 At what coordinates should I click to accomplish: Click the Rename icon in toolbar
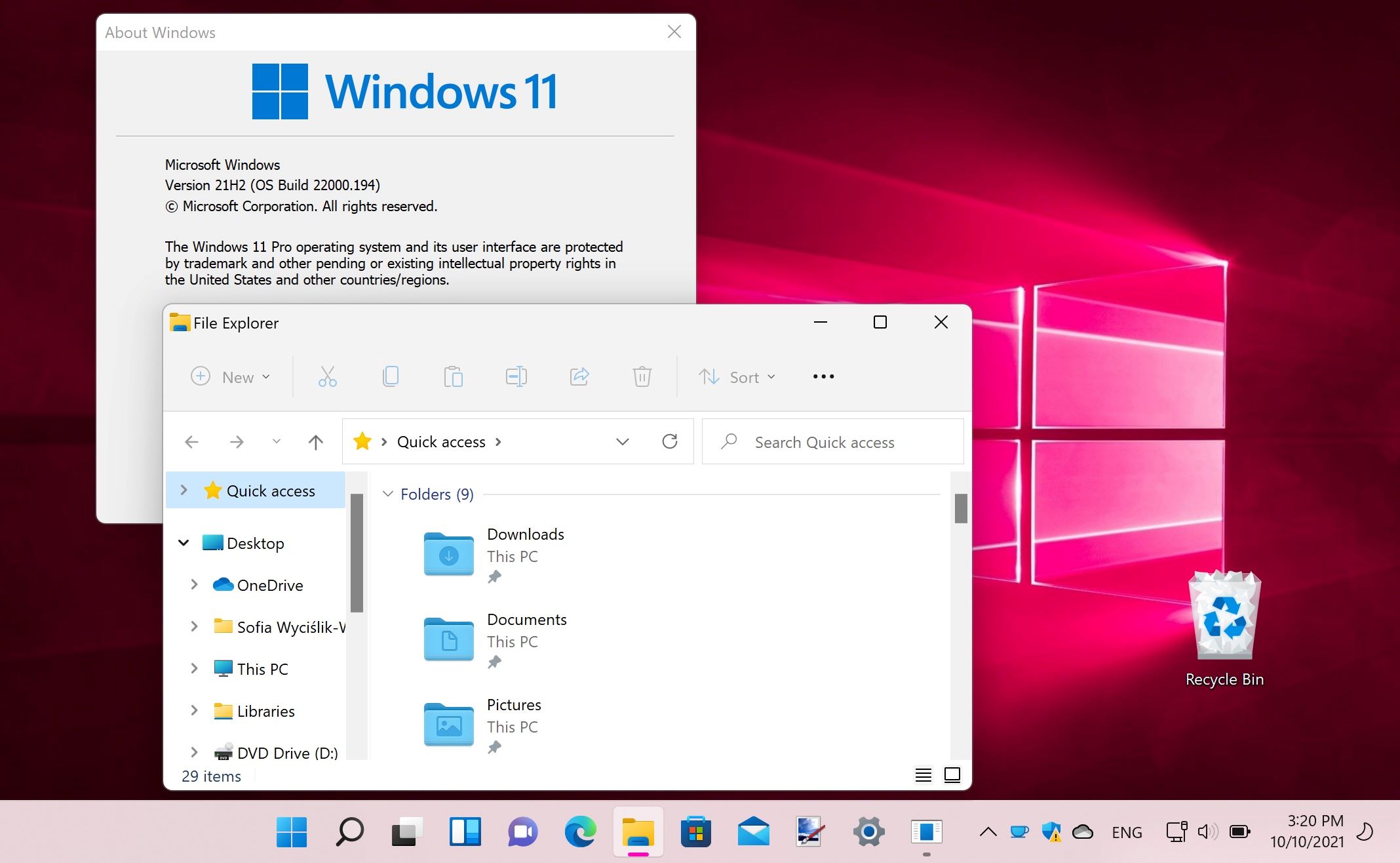pos(516,376)
